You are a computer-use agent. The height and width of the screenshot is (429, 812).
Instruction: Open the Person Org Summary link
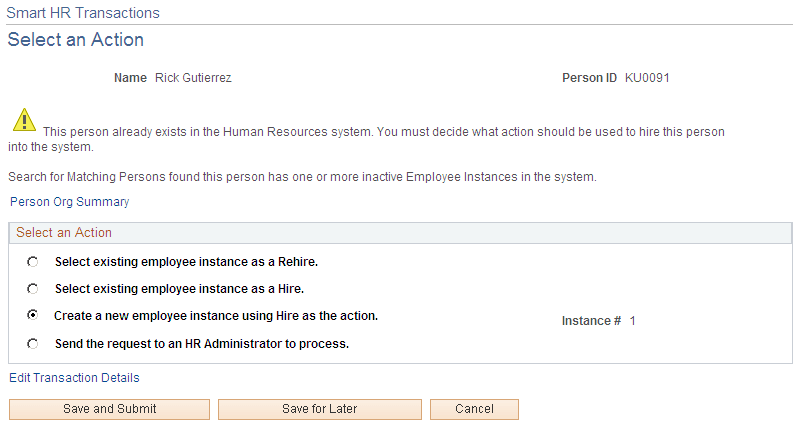[69, 202]
